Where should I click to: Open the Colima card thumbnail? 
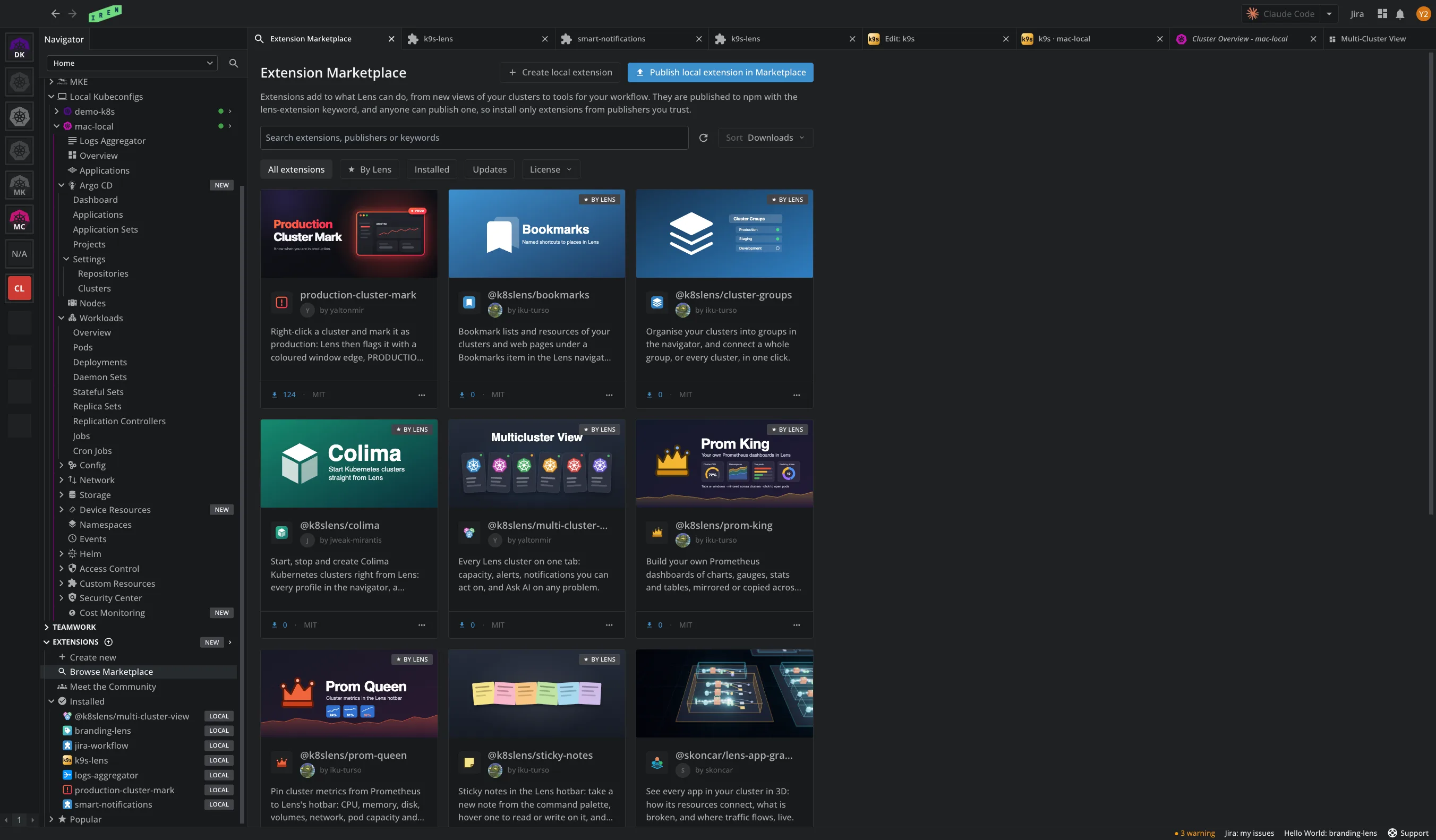pos(349,464)
